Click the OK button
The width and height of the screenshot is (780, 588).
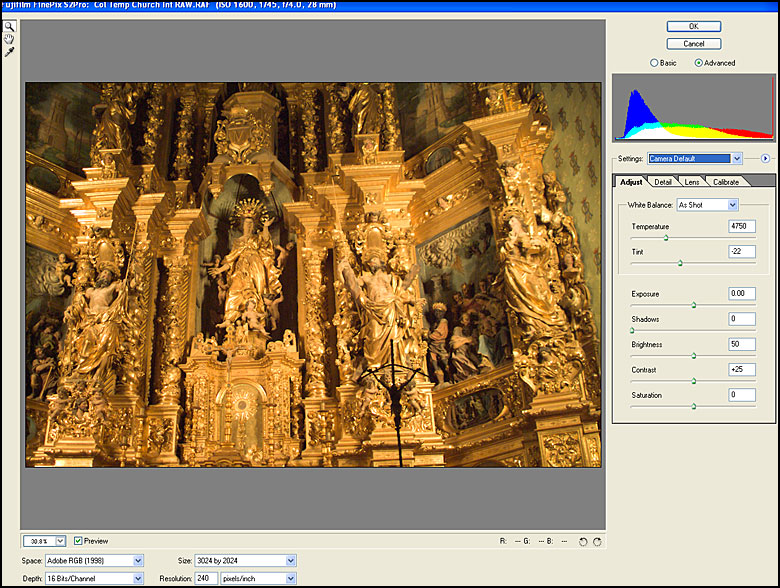coord(694,26)
